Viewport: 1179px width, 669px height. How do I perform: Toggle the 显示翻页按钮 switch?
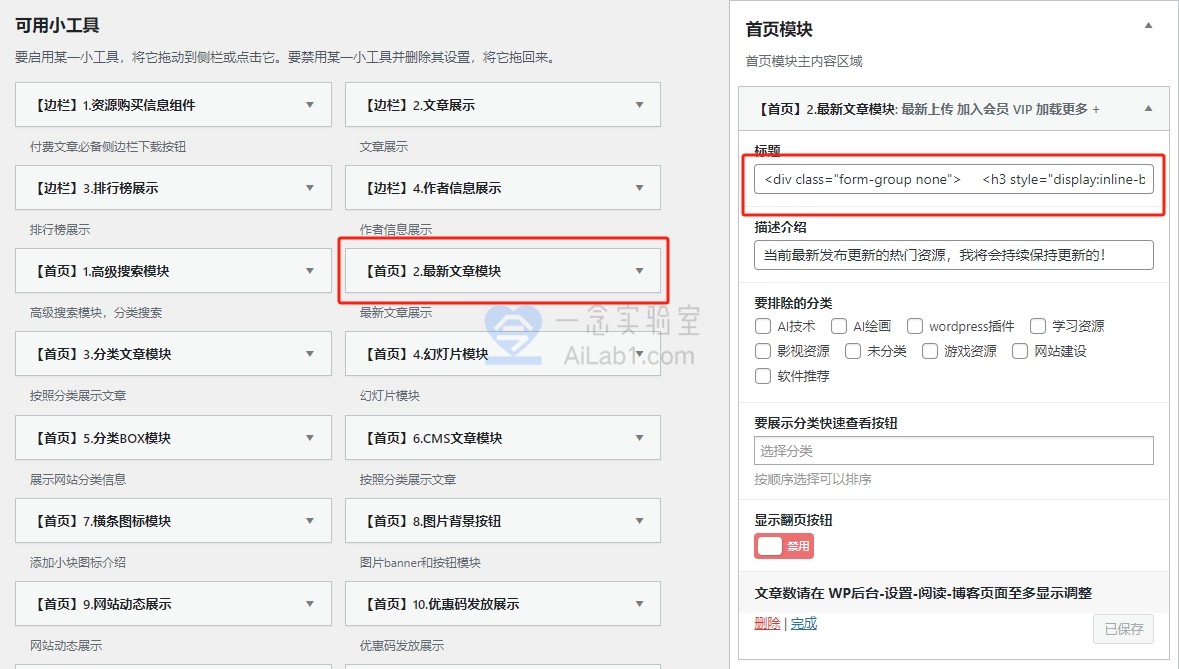(783, 546)
